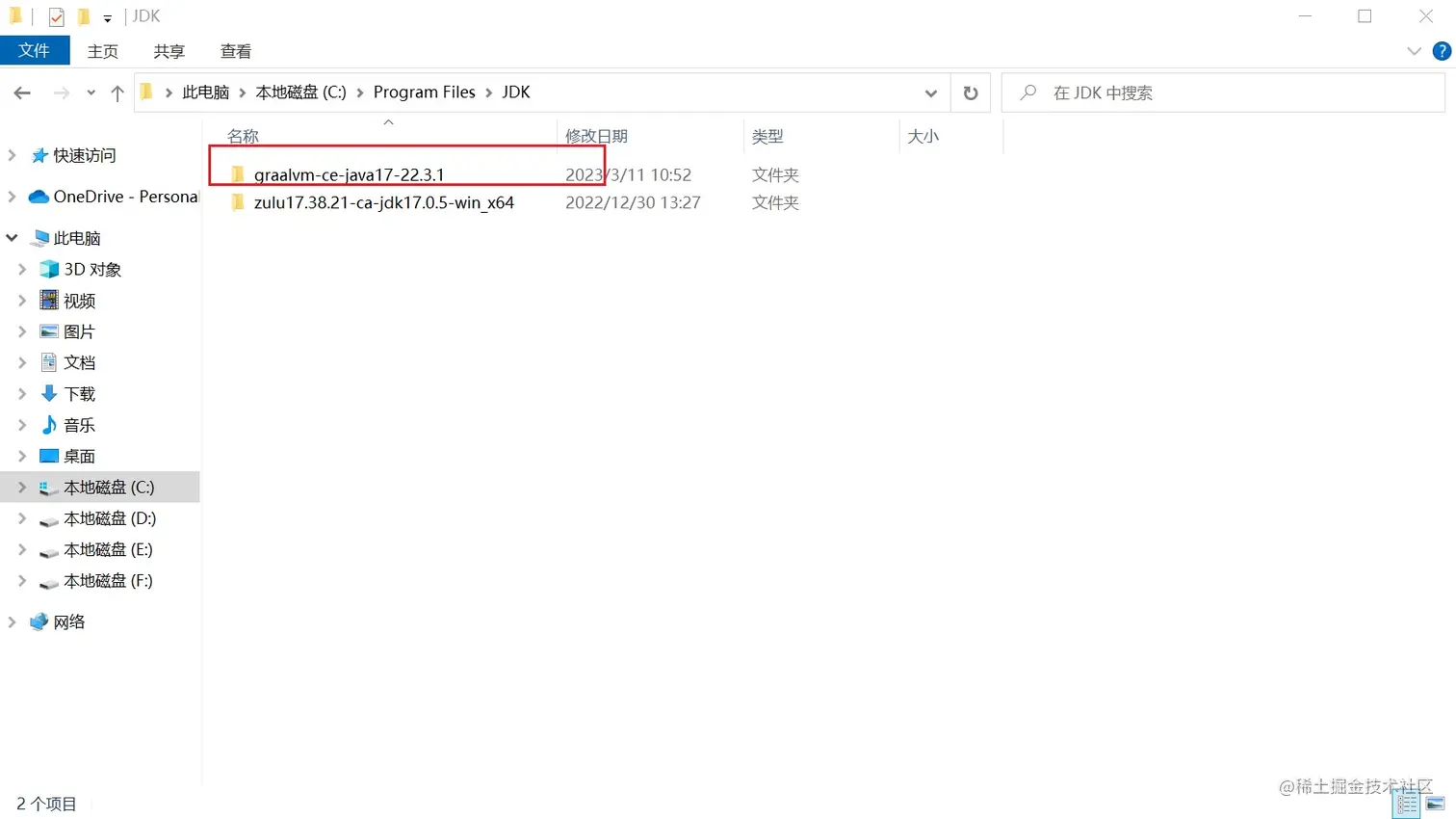The image size is (1456, 819).
Task: Click the 音乐 note icon
Action: point(49,424)
